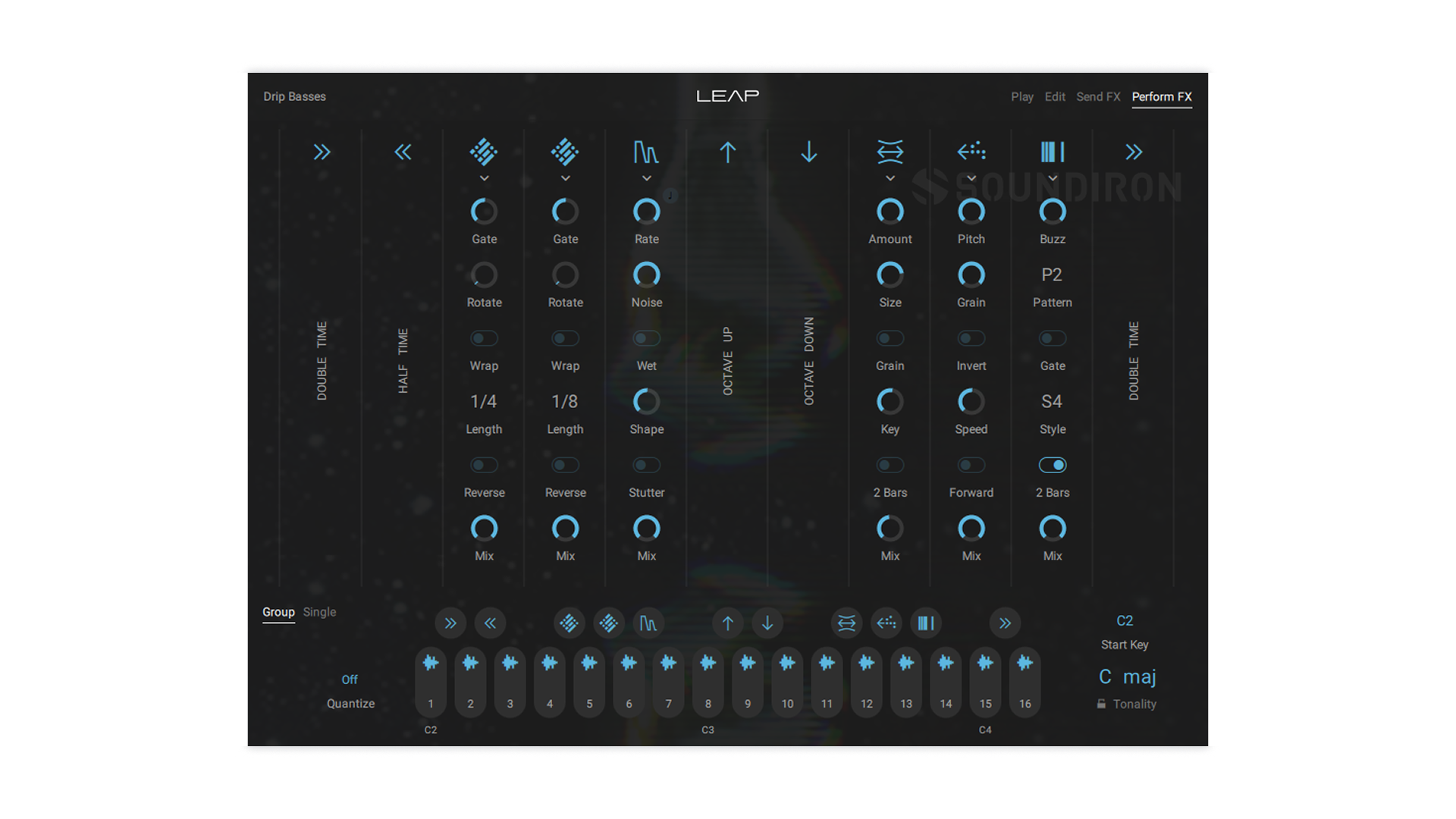Click the Mix knob under Stutter
Viewport: 1456px width, 819px height.
tap(646, 528)
